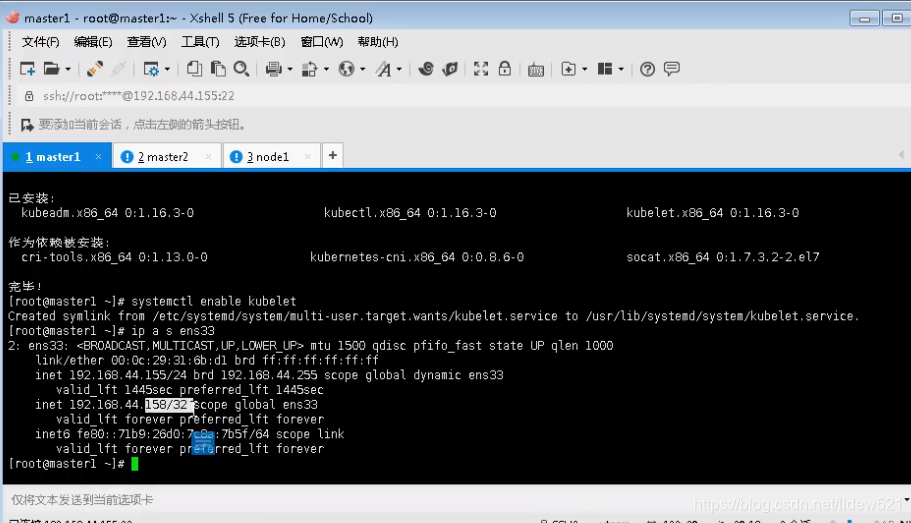Click the Xftp swirl icon
Image resolution: width=911 pixels, height=523 pixels.
pos(426,69)
